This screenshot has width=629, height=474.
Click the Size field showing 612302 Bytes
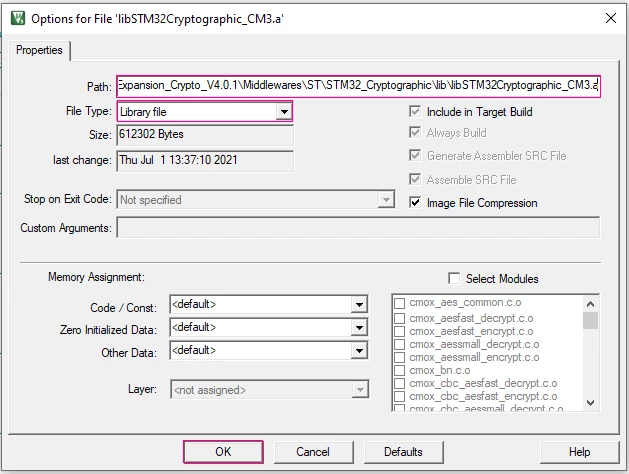pyautogui.click(x=205, y=135)
